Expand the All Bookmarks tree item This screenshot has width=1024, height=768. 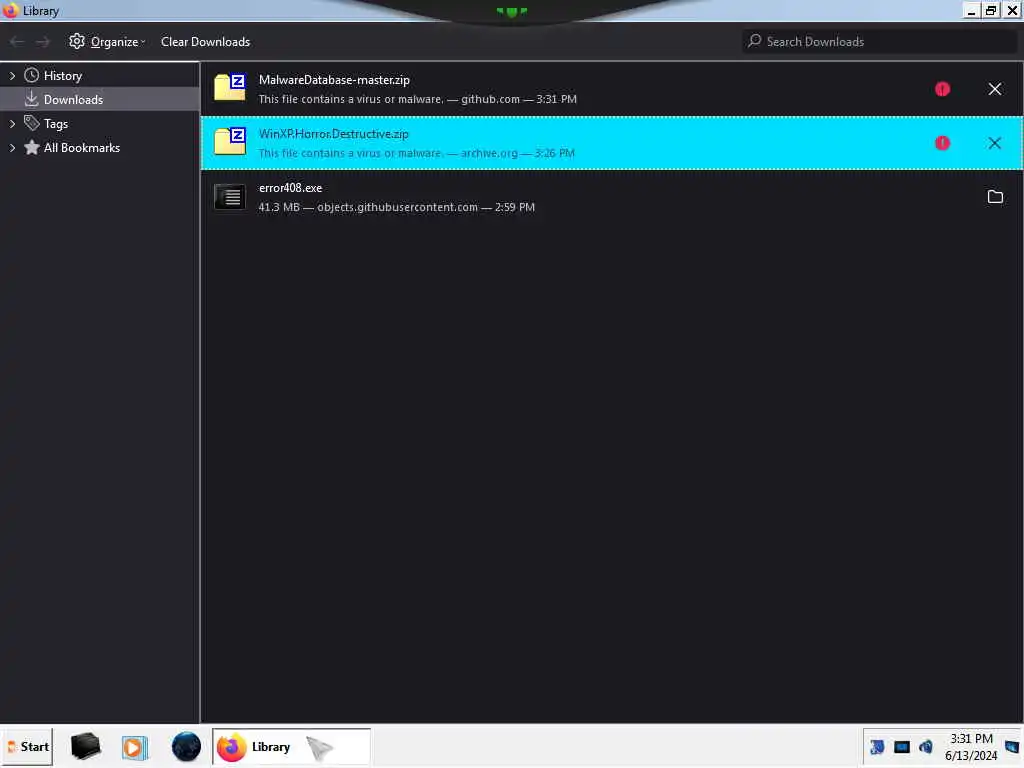click(12, 148)
